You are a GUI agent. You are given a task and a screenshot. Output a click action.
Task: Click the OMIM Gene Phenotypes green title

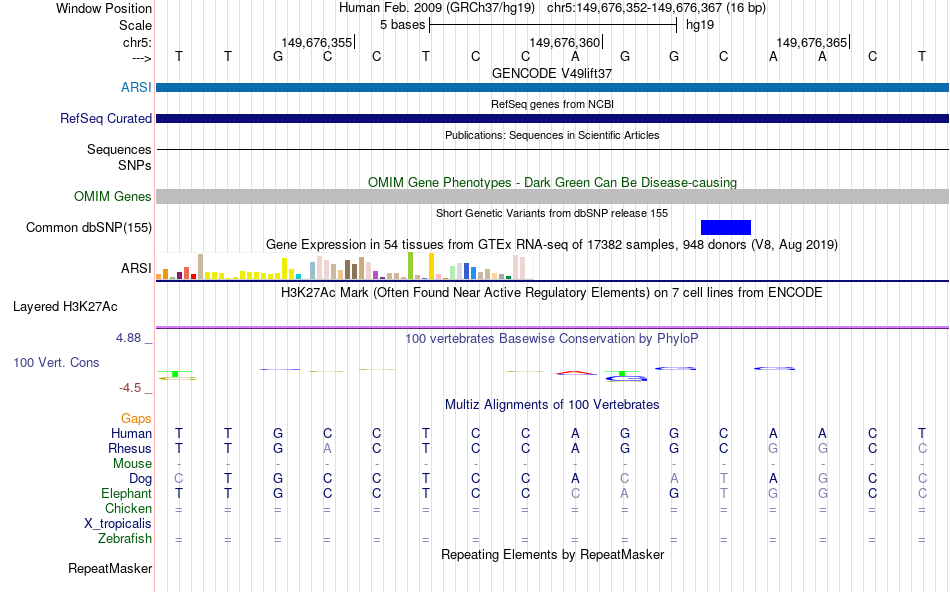[552, 182]
